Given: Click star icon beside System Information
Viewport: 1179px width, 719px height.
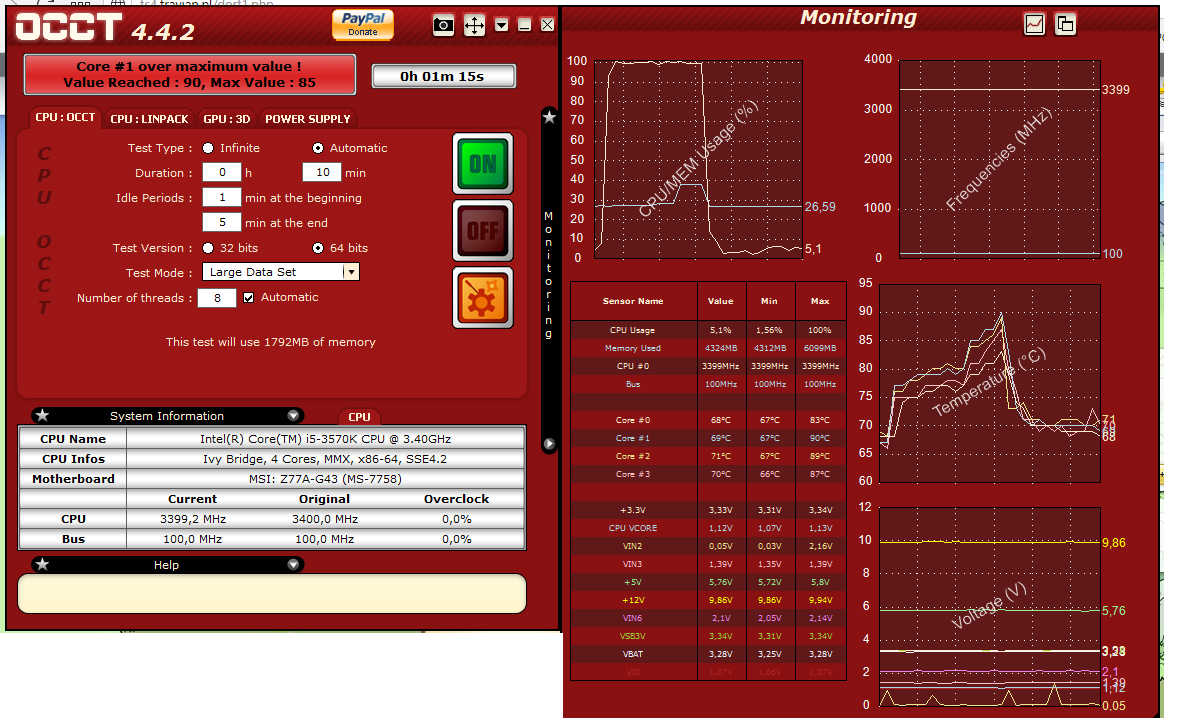Looking at the screenshot, I should click(x=42, y=415).
